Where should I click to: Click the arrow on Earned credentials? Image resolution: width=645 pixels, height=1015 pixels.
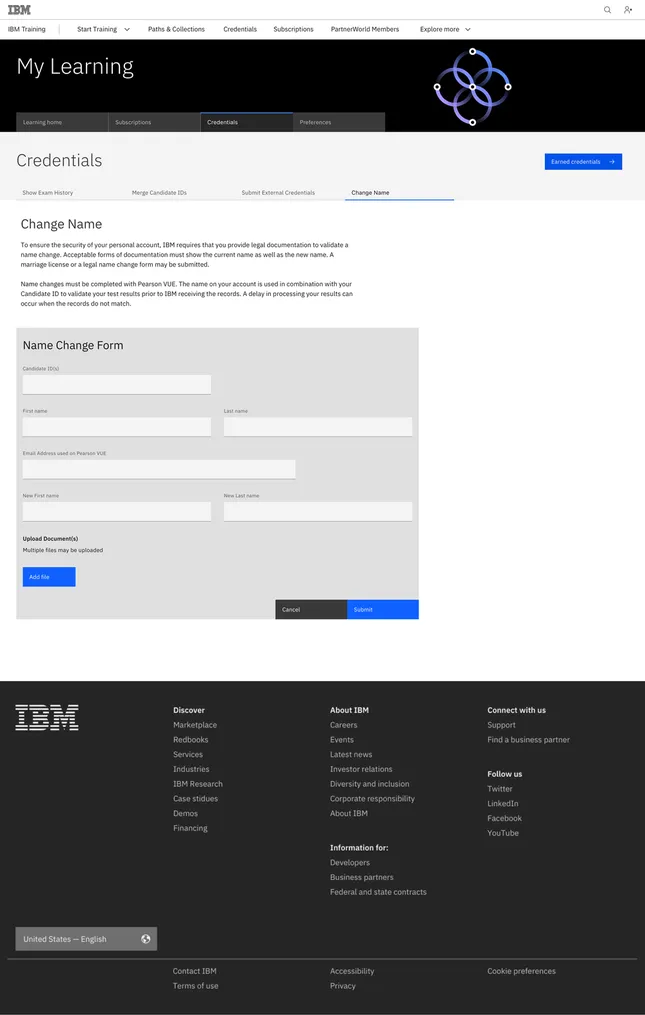pos(612,162)
